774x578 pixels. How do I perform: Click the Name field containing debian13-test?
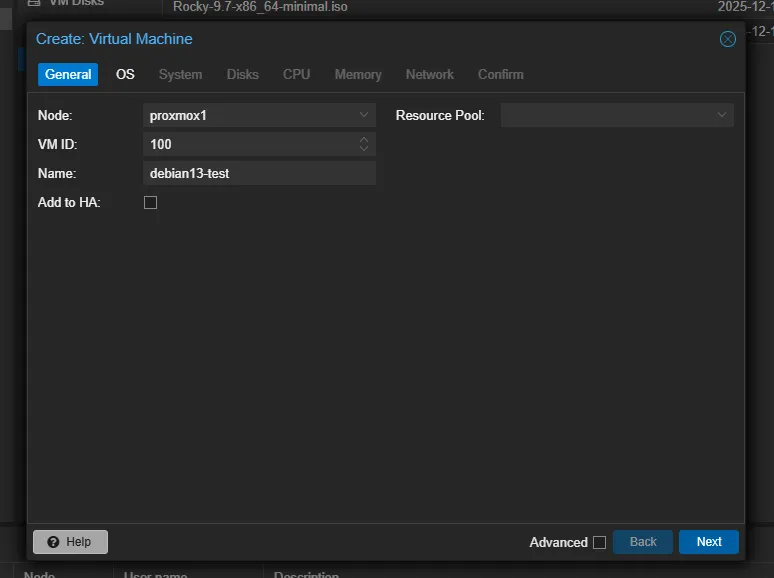pos(259,173)
